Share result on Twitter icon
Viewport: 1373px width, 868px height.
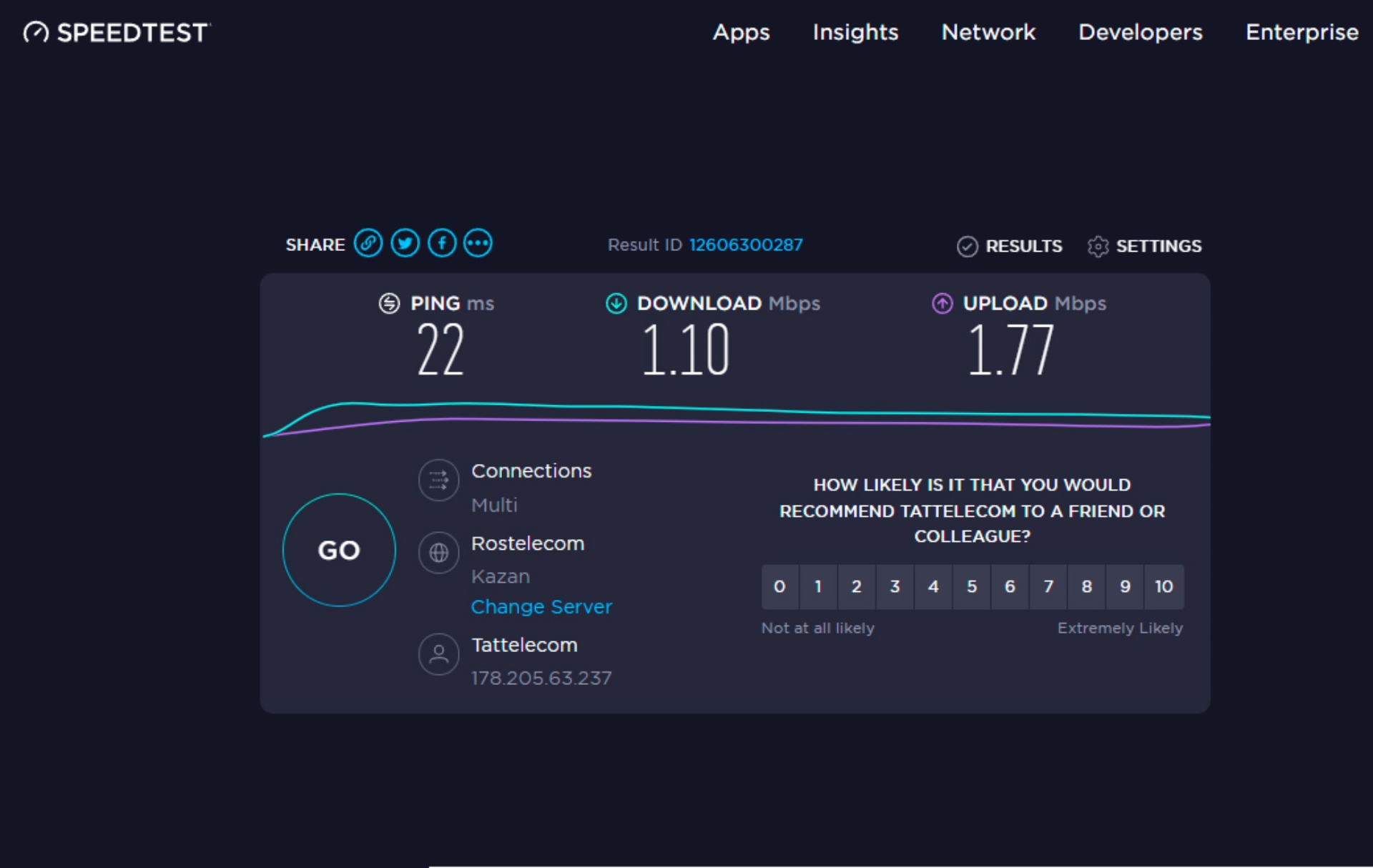click(405, 243)
